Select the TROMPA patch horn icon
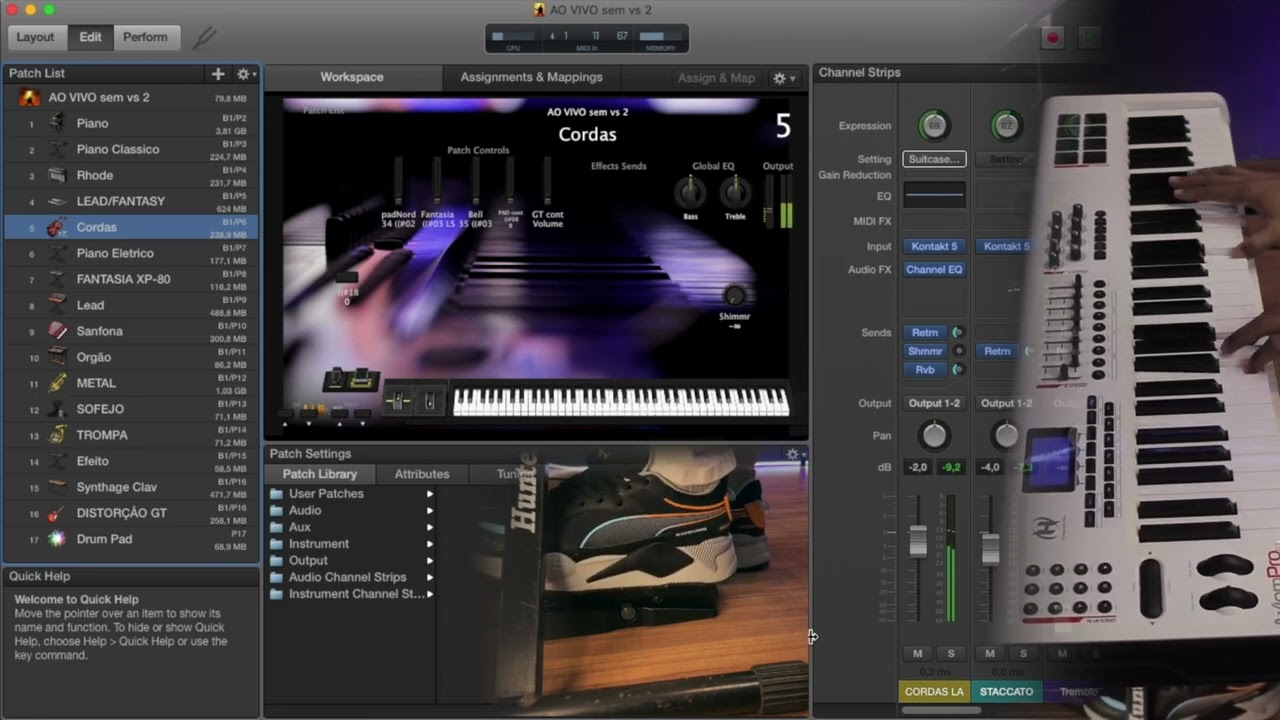Viewport: 1280px width, 720px height. (58, 435)
